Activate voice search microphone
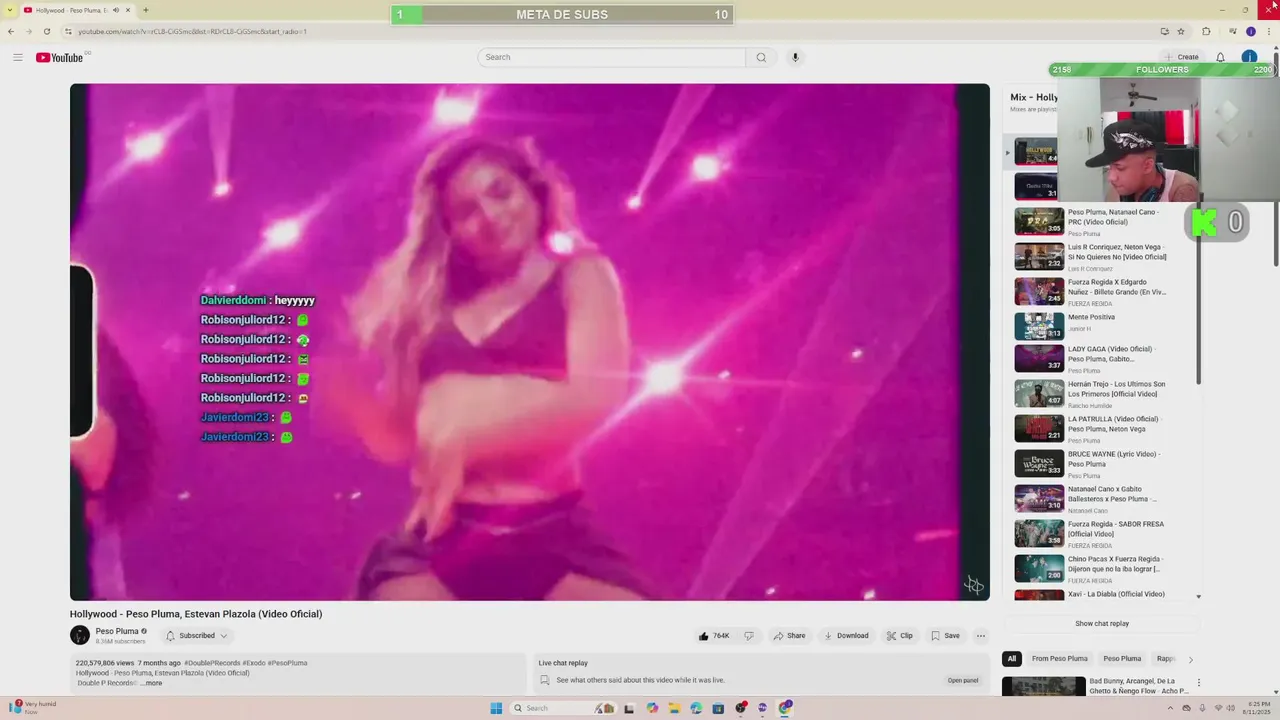The width and height of the screenshot is (1280, 720). 795,57
